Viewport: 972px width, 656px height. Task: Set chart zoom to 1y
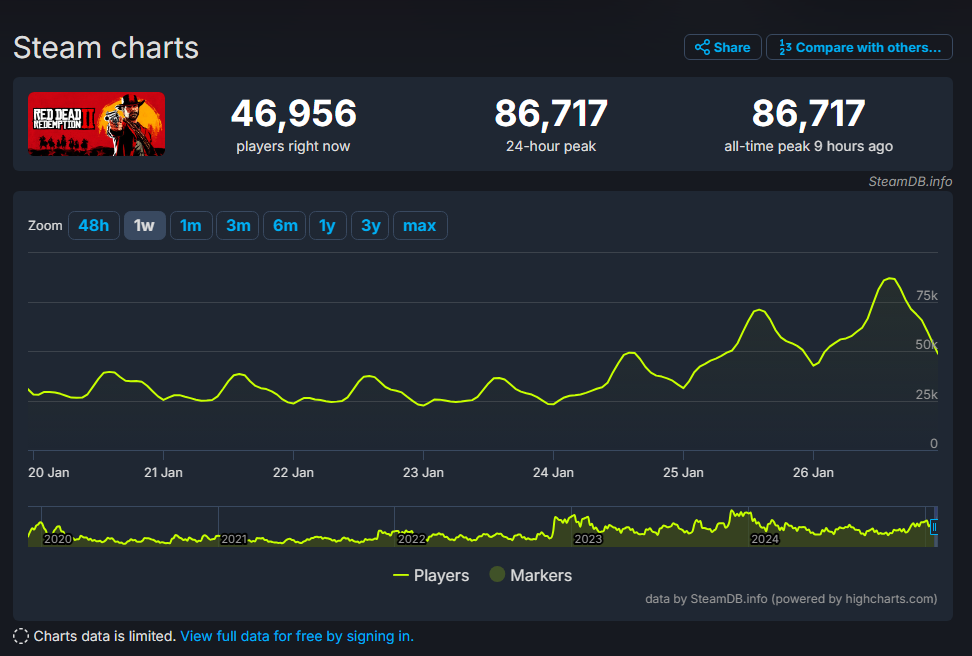[327, 226]
